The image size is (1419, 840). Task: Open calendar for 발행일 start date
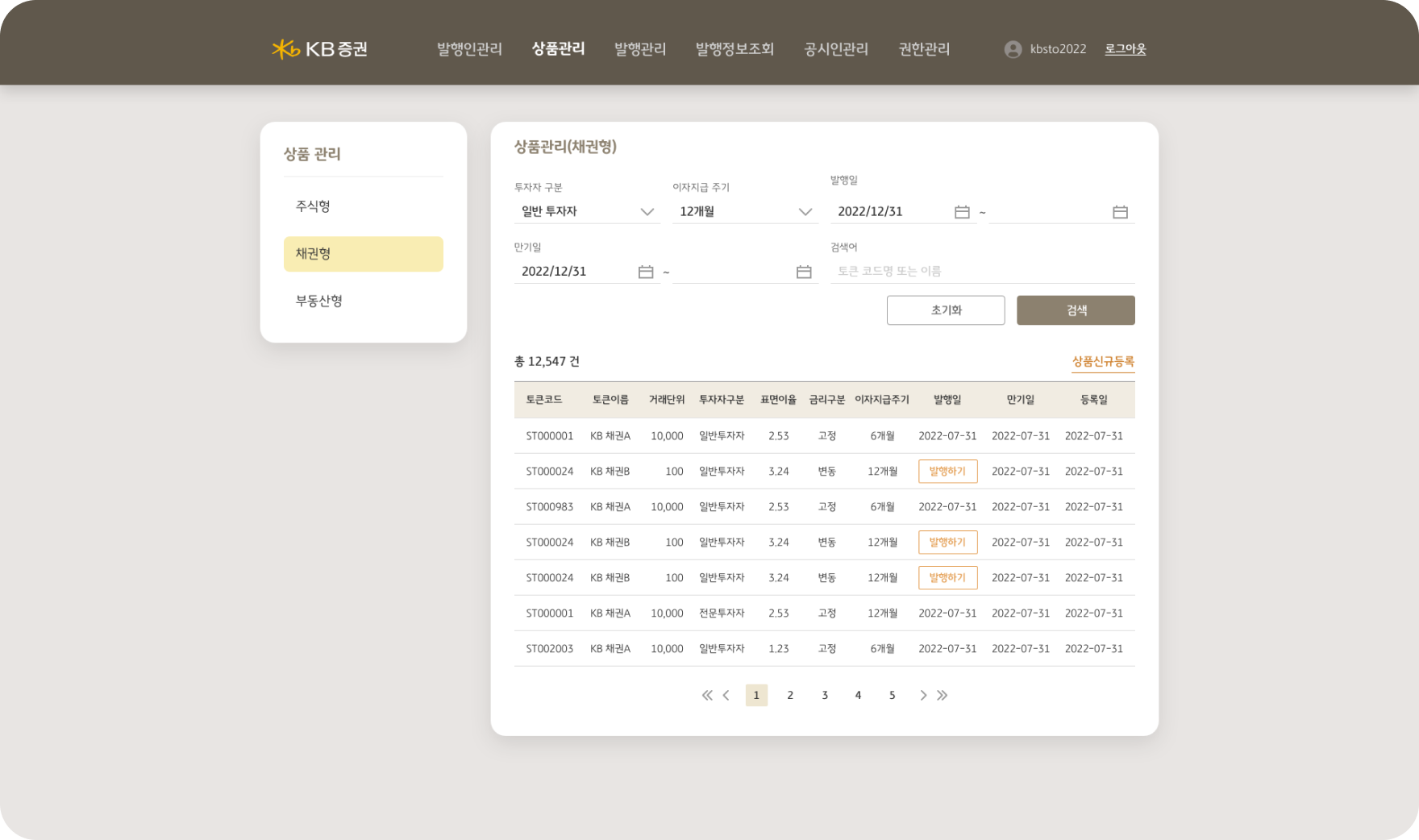coord(962,212)
